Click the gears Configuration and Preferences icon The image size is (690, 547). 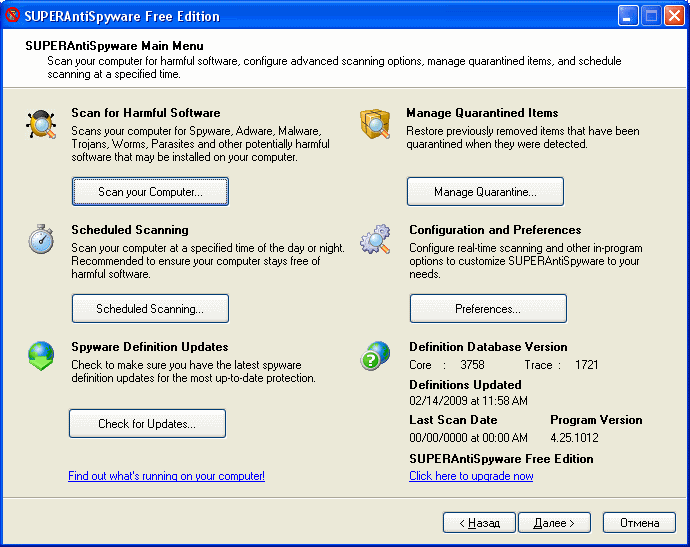pyautogui.click(x=375, y=239)
